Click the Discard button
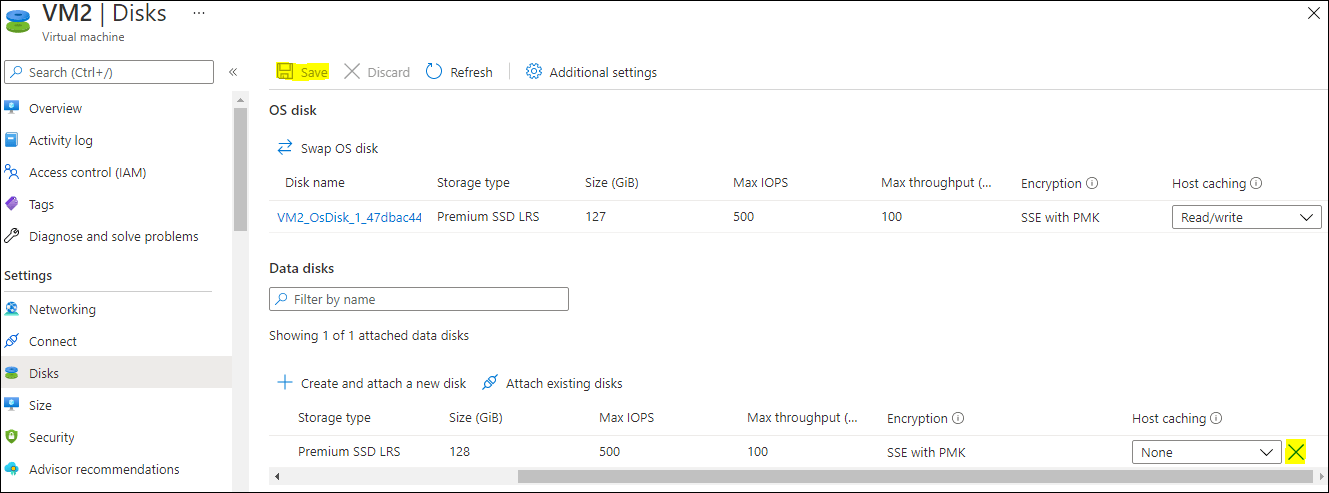 pyautogui.click(x=377, y=72)
